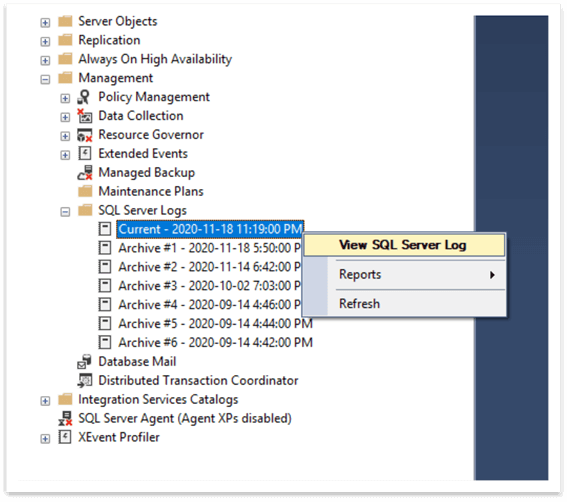Click the Archive #3 log icon

coord(105,286)
